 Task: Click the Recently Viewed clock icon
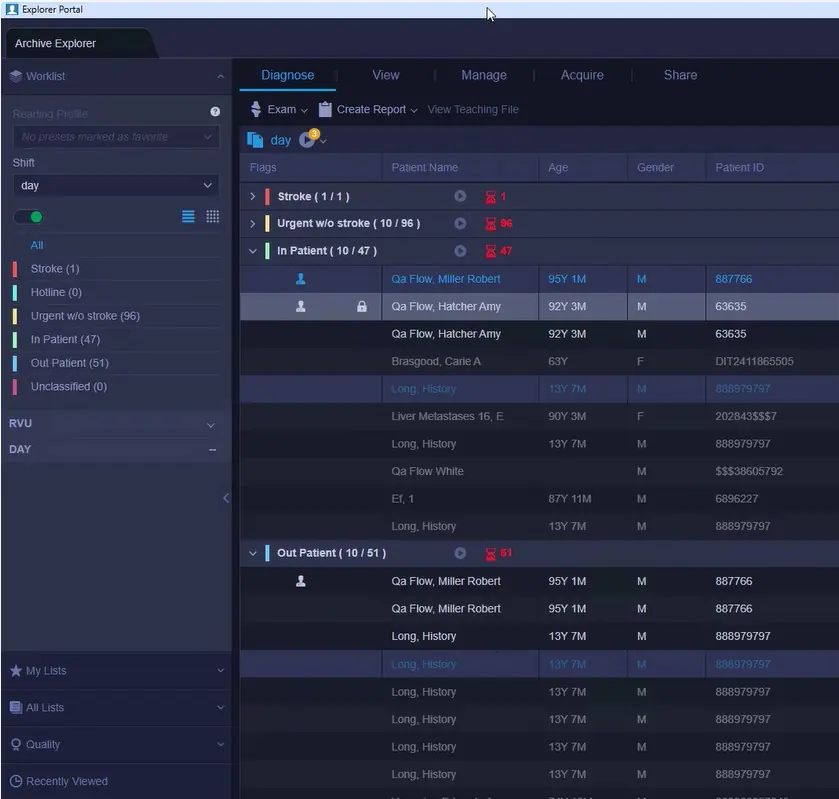pos(16,781)
